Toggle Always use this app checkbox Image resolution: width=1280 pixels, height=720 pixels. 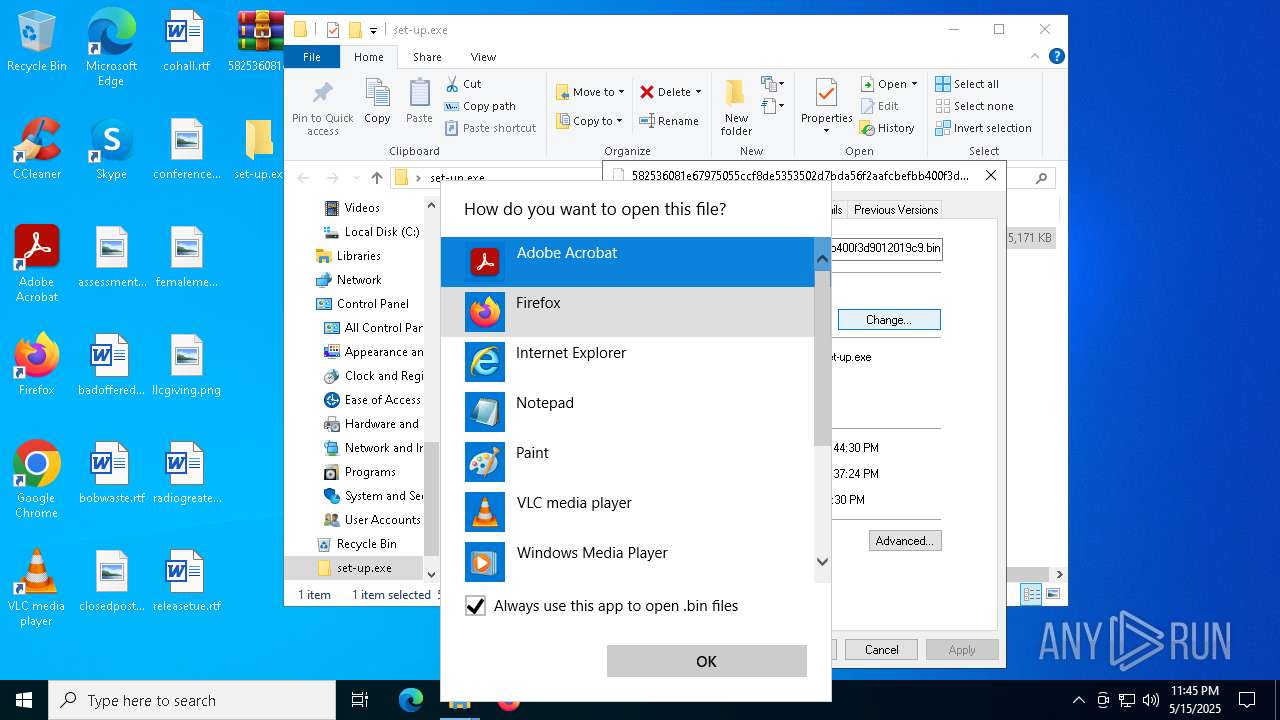476,606
